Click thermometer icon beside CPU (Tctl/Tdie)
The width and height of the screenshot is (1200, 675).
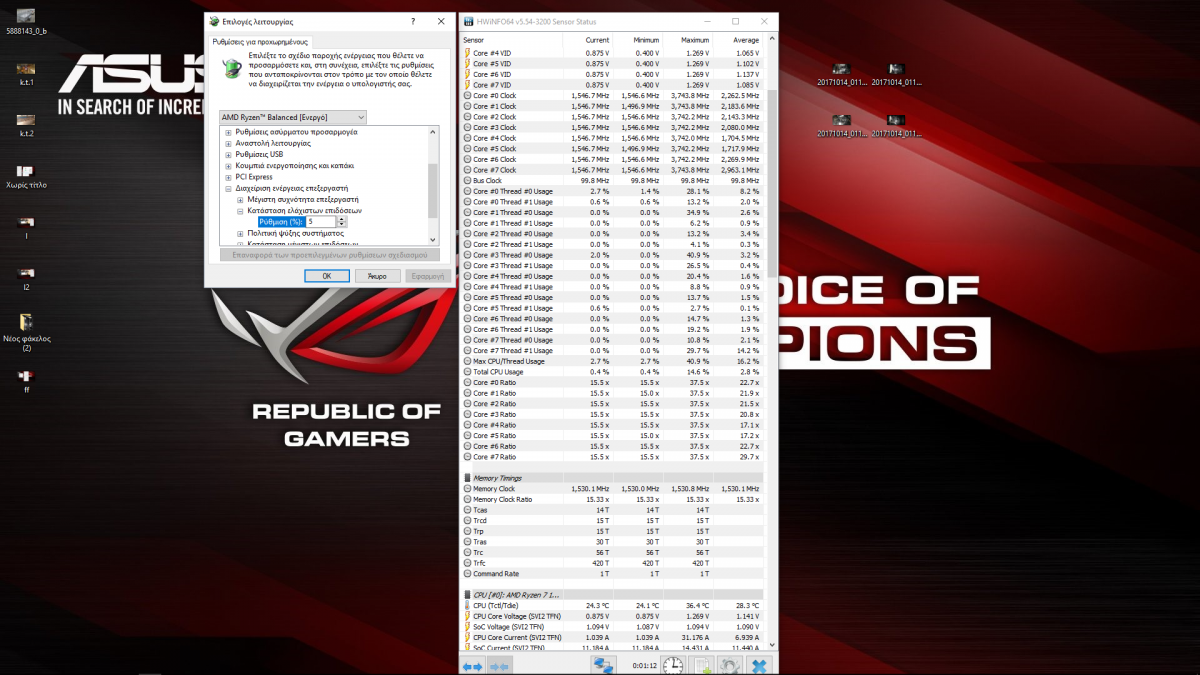click(467, 605)
